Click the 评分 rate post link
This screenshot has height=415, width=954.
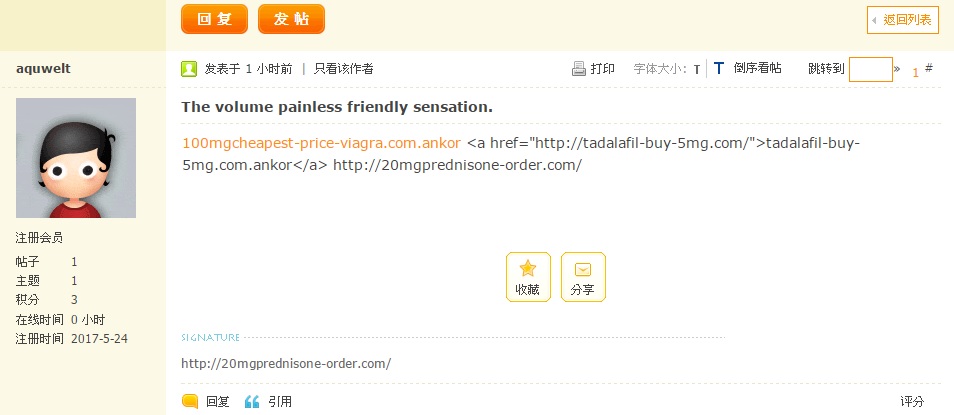click(x=912, y=401)
